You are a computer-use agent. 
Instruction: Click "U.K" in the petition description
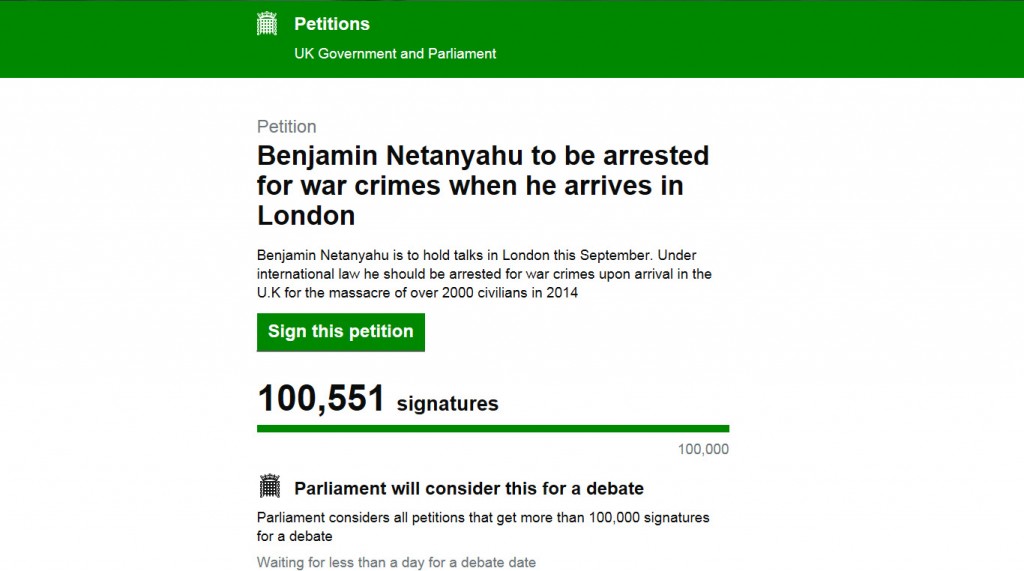click(271, 294)
